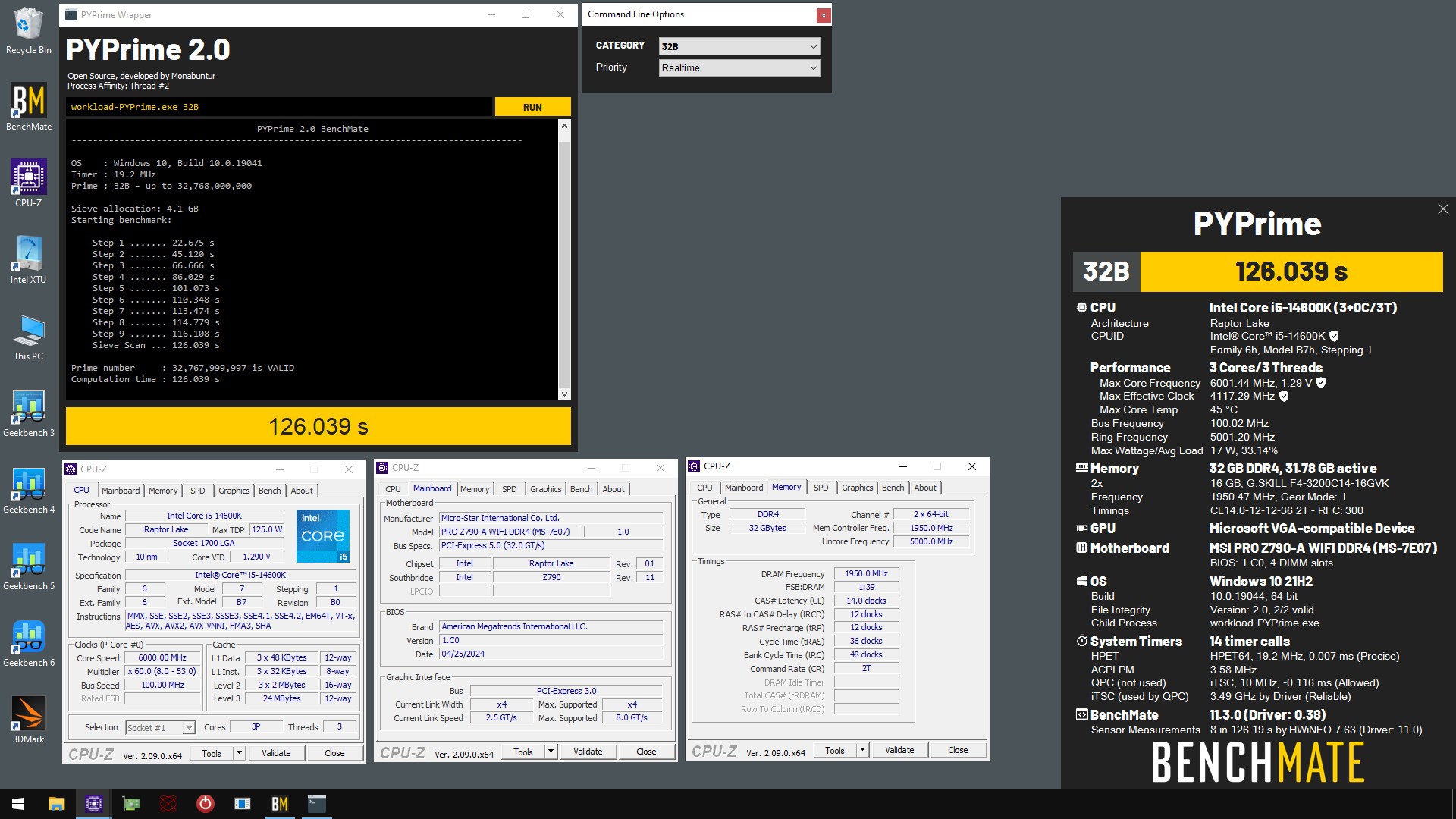Open This PC desktop icon
The image size is (1456, 819).
pyautogui.click(x=28, y=337)
